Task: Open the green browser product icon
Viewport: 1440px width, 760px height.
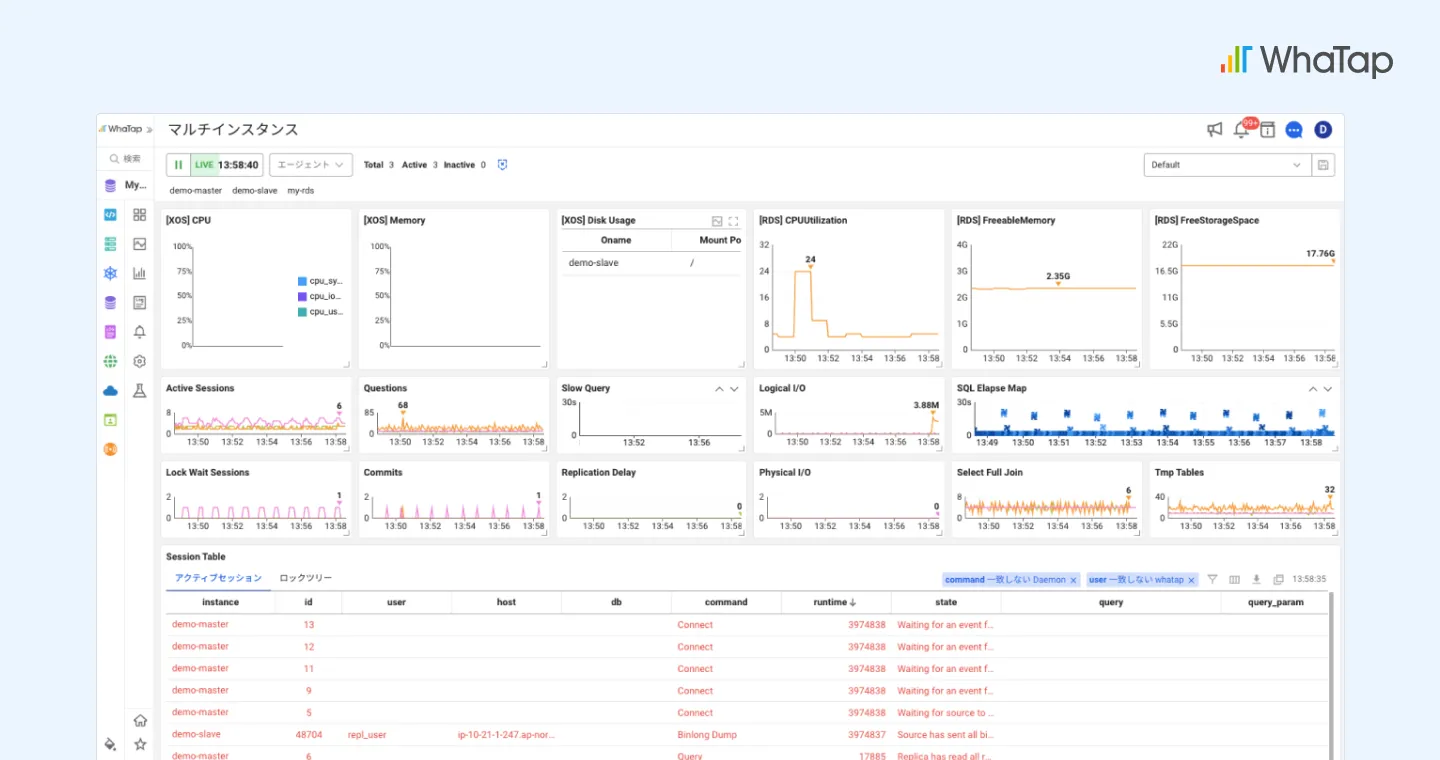Action: (x=110, y=420)
